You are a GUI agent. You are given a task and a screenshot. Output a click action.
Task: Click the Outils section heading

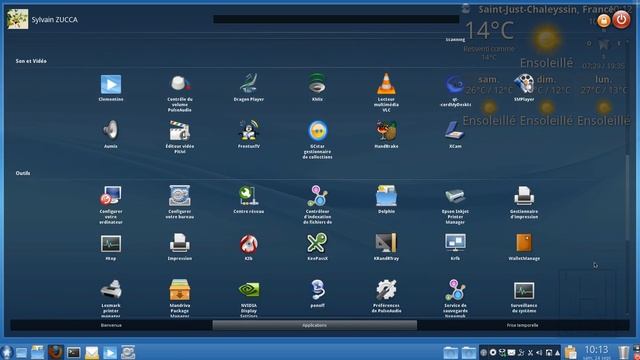(23, 173)
